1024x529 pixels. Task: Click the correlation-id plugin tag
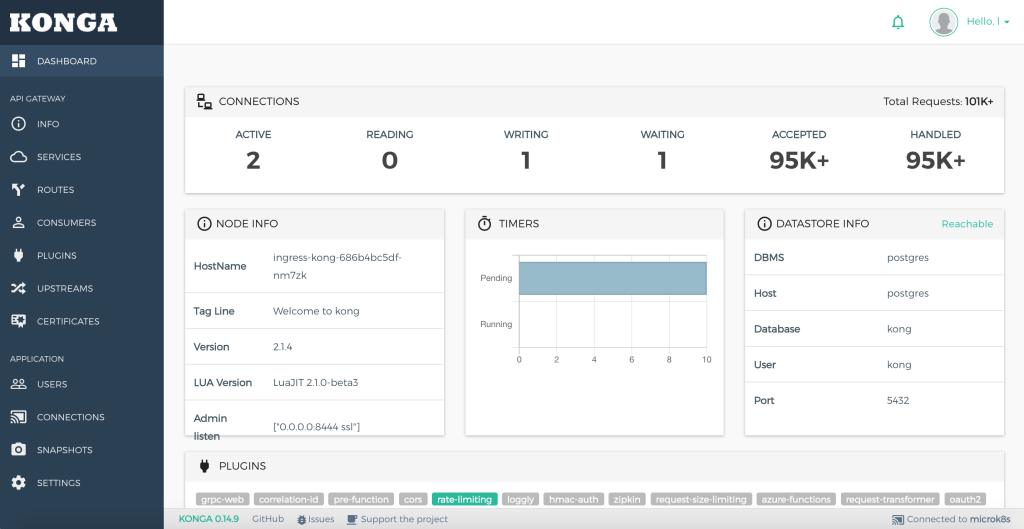pyautogui.click(x=288, y=499)
